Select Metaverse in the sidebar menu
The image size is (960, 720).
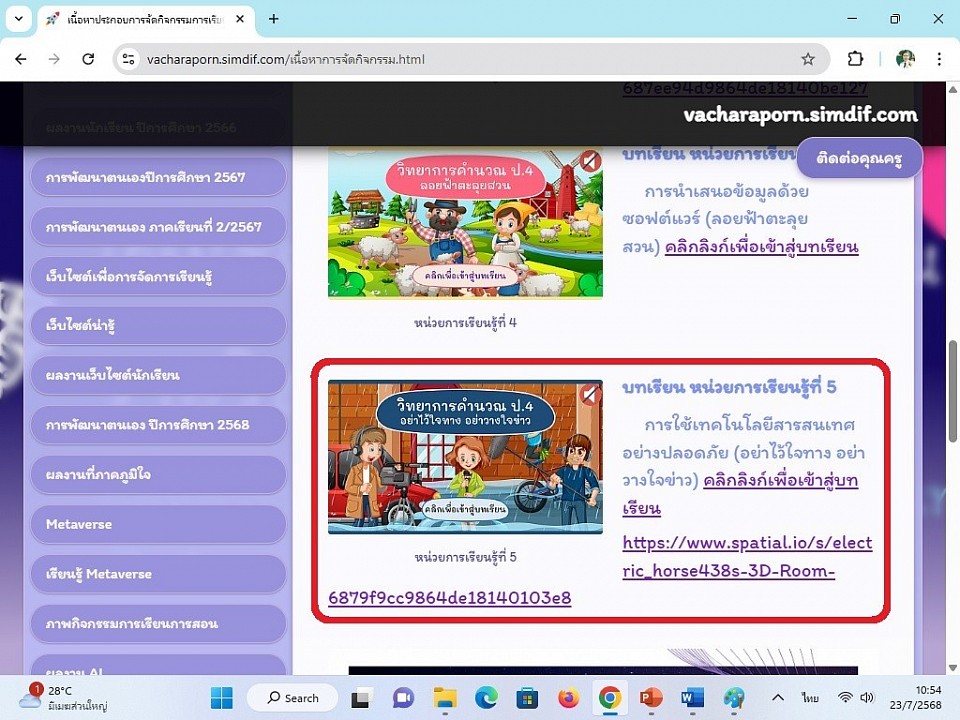tap(158, 524)
